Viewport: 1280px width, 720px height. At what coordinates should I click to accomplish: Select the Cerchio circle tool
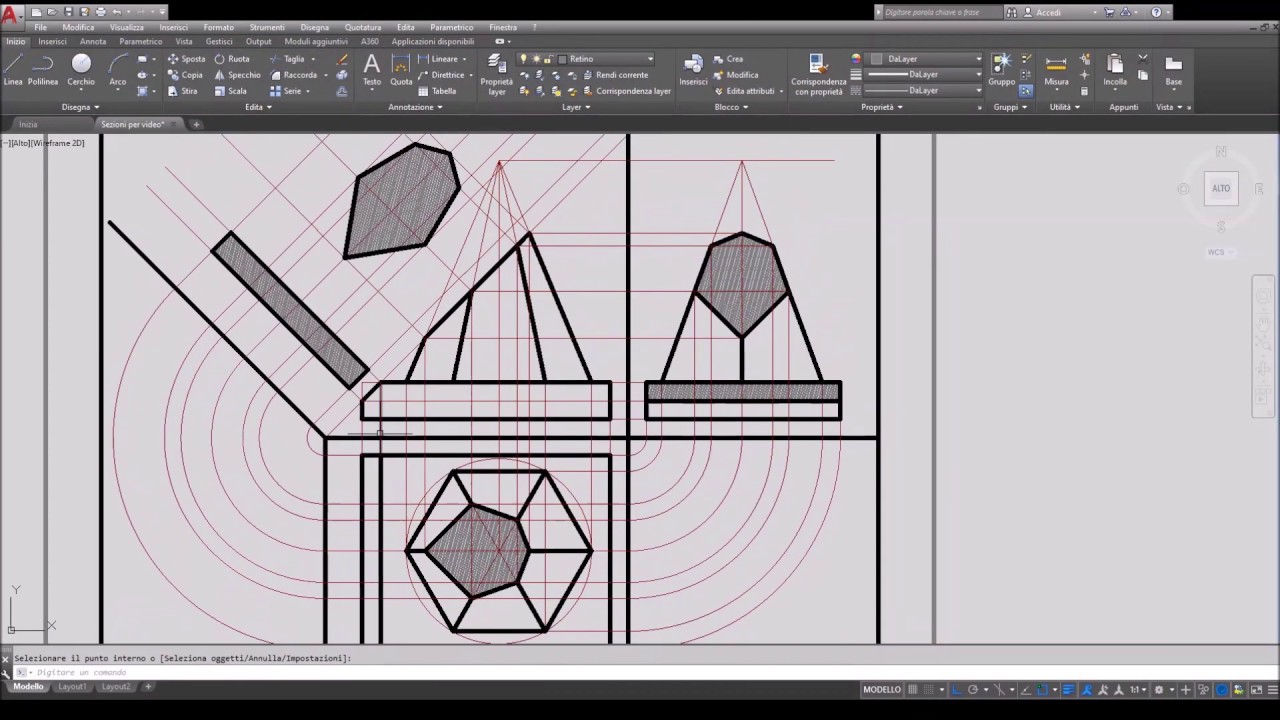[81, 70]
